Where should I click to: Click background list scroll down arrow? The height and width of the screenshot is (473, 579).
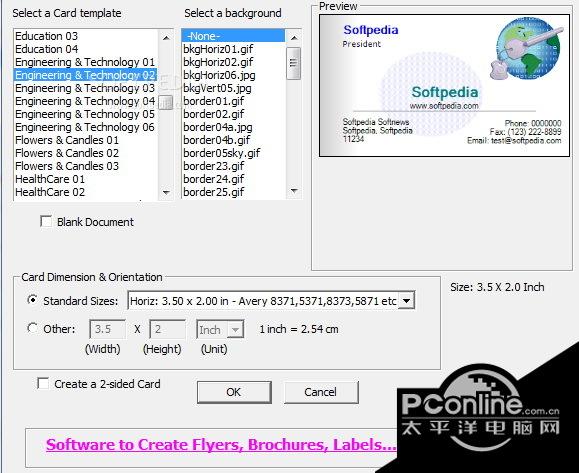294,191
